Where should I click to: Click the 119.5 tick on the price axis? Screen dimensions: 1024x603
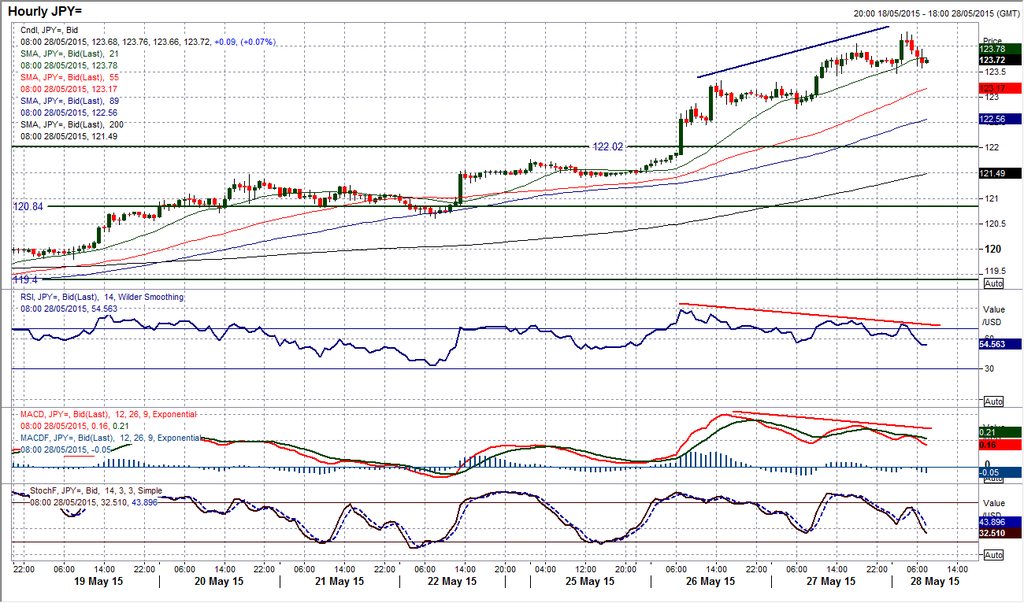(x=995, y=270)
